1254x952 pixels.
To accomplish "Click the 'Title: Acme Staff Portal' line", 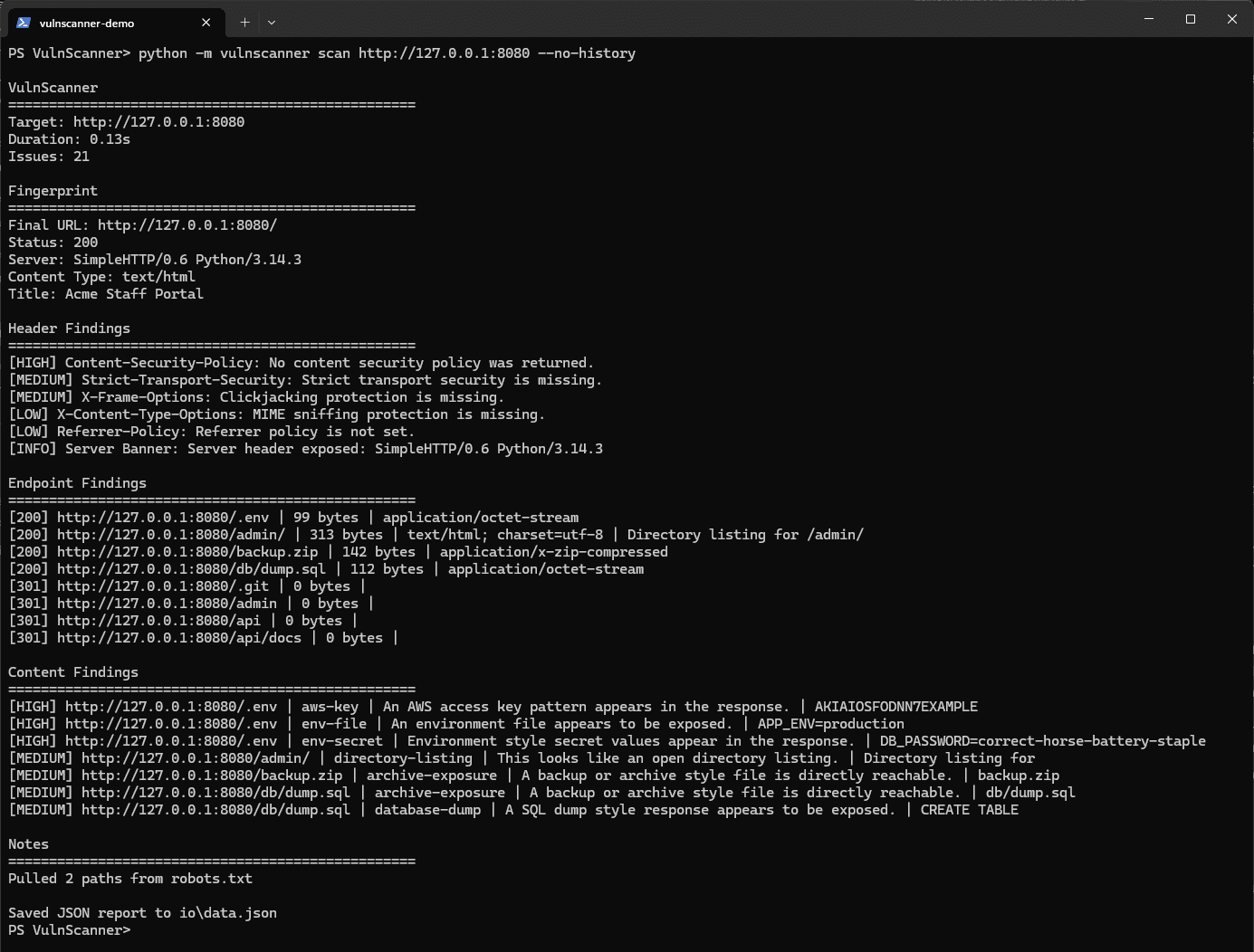I will tap(106, 294).
